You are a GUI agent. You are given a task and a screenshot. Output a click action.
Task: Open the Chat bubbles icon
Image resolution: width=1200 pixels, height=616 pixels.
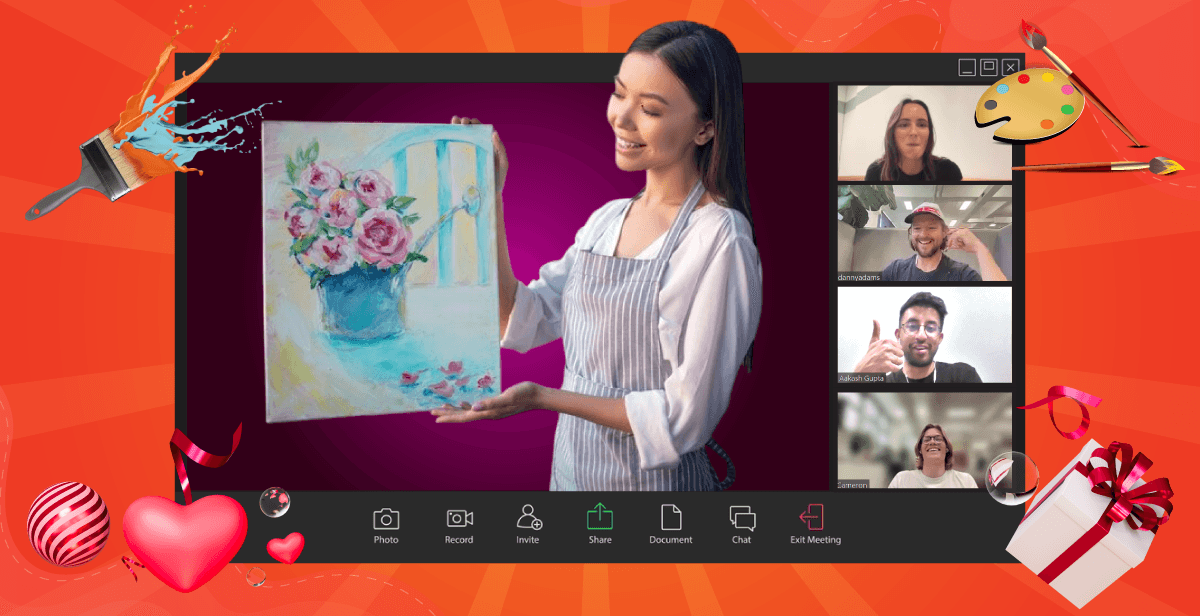coord(742,518)
